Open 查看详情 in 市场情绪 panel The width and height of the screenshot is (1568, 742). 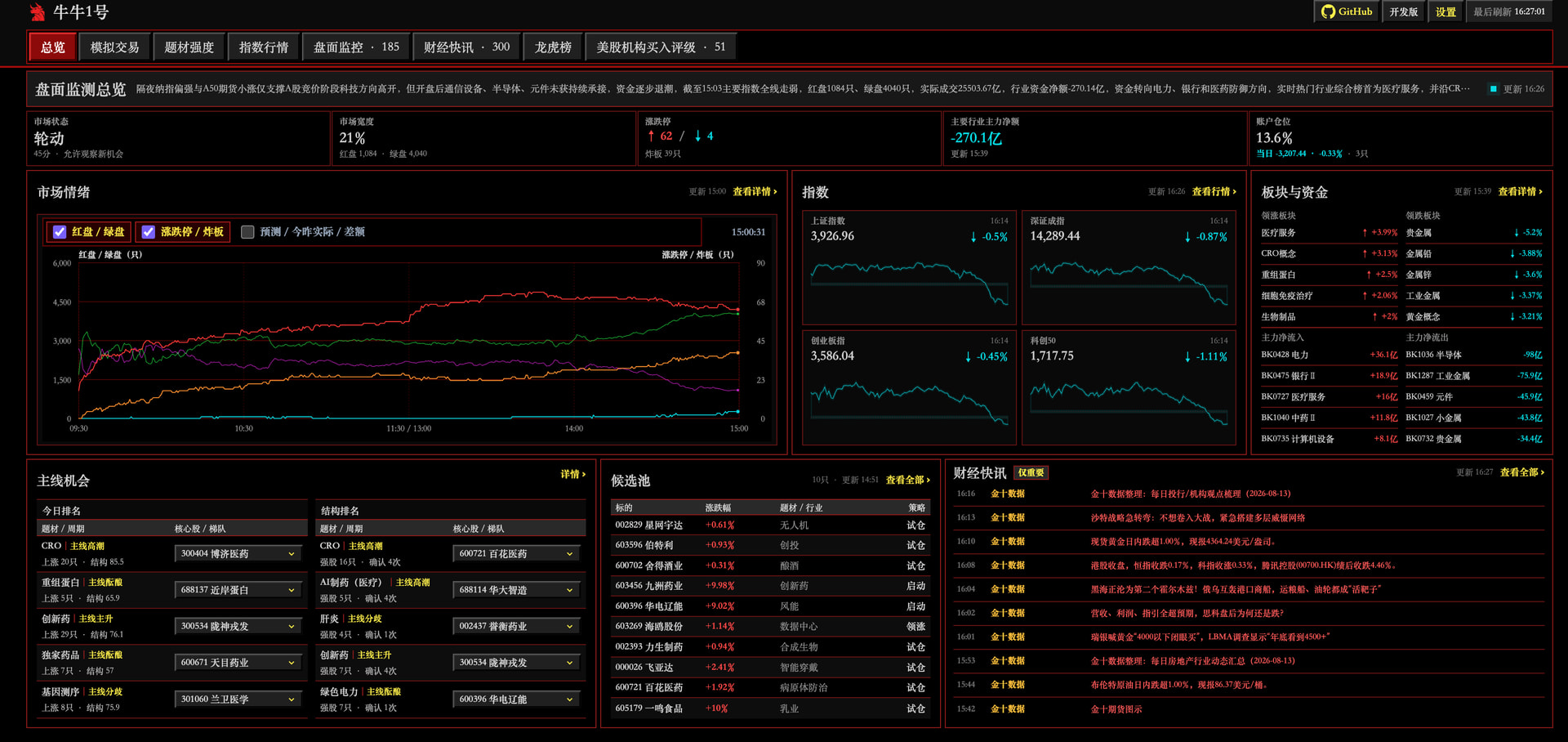[x=755, y=191]
